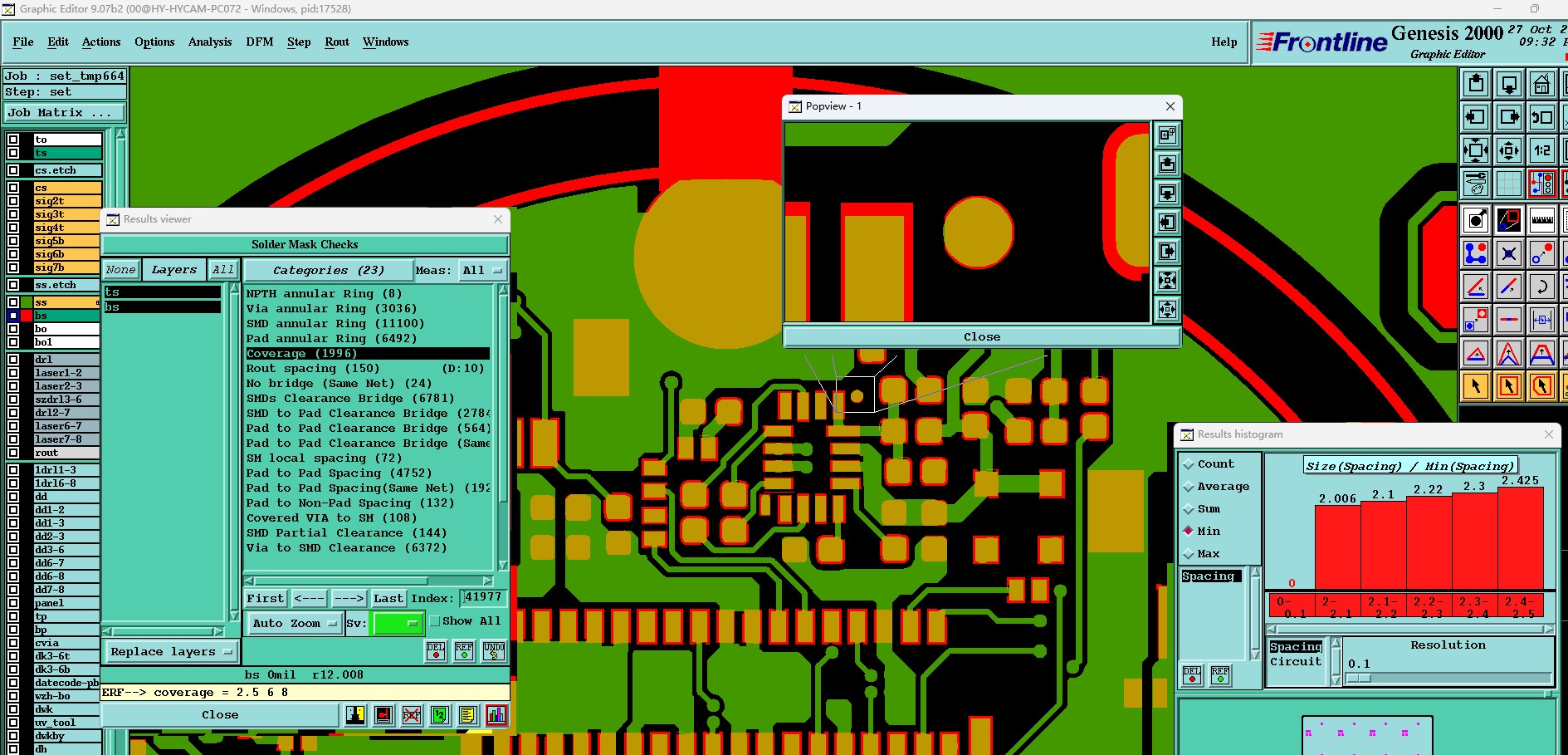The width and height of the screenshot is (1568, 755).
Task: Click the pan down icon in main toolbar
Action: point(1509,84)
